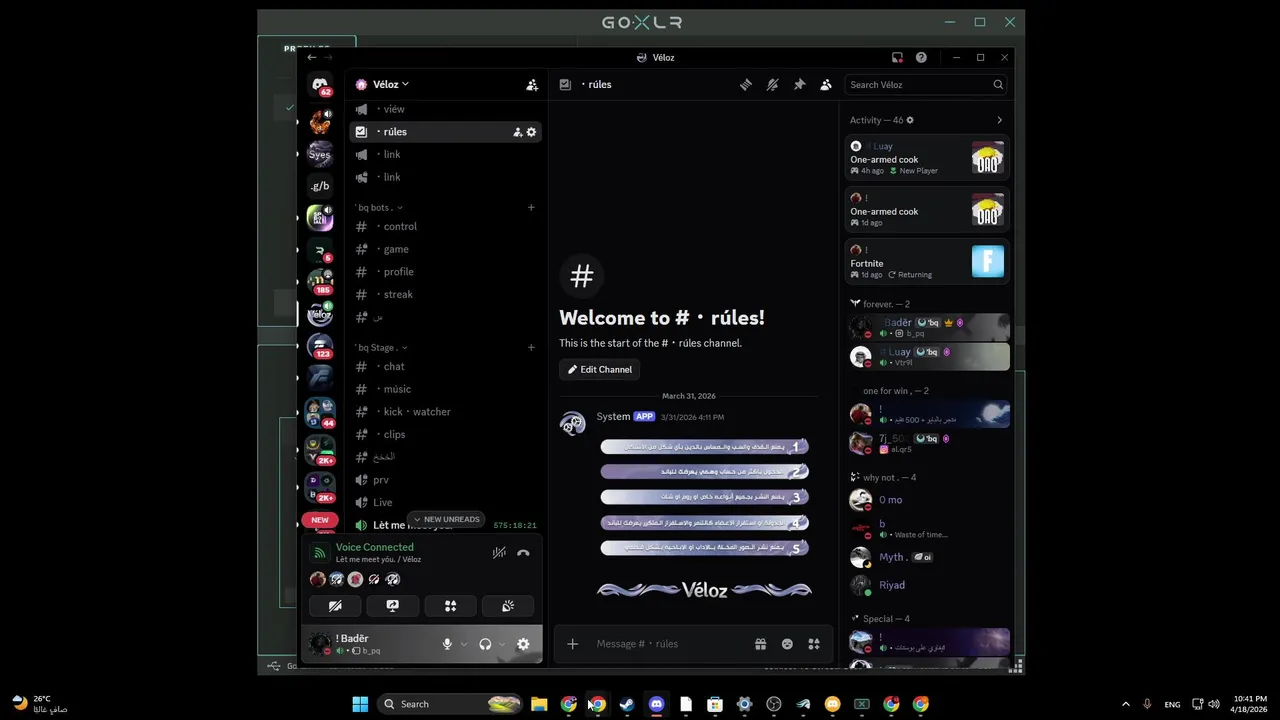Click the muted notification bell icon
This screenshot has height=720, width=1280.
tap(772, 85)
